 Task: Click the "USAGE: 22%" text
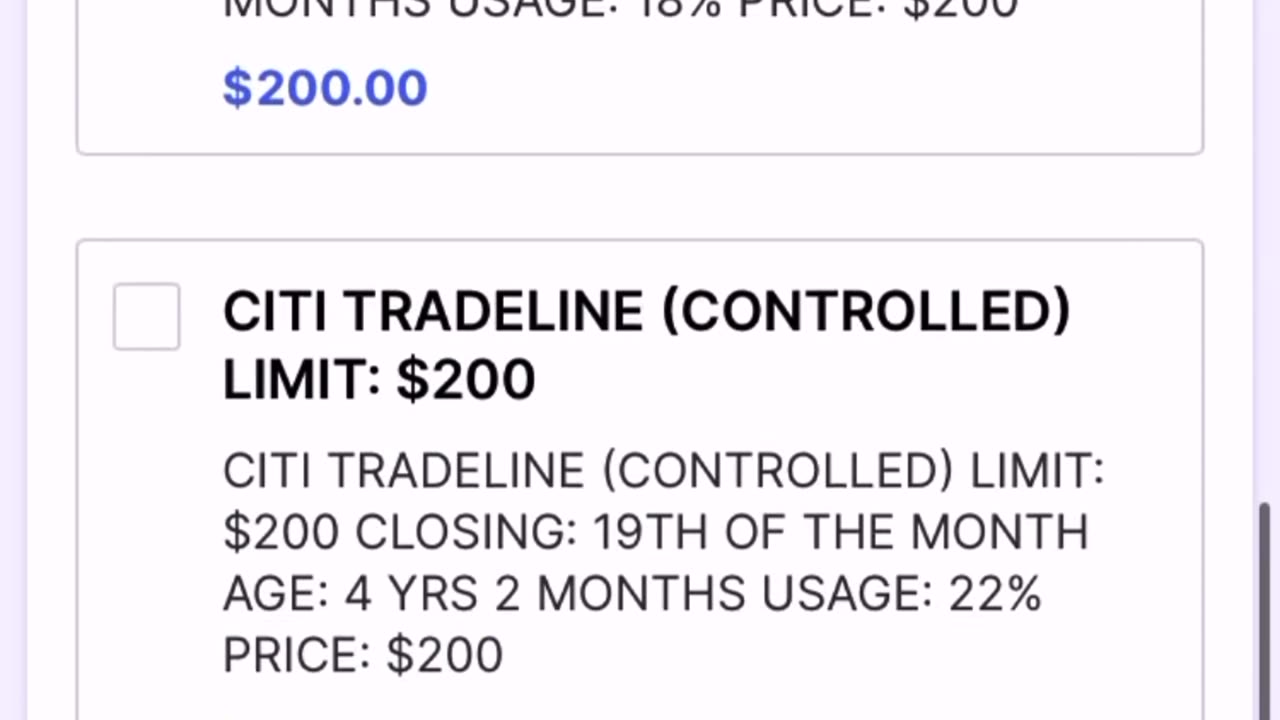(x=900, y=594)
